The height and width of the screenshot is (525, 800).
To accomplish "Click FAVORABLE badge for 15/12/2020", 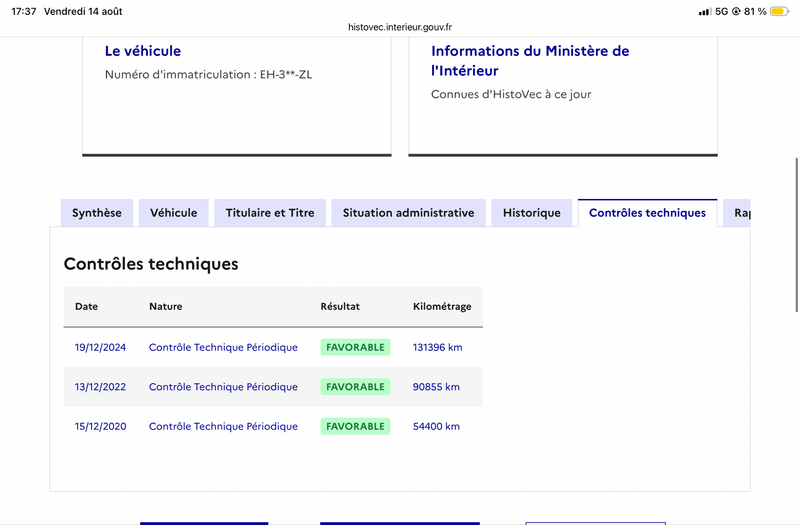I will pos(356,427).
